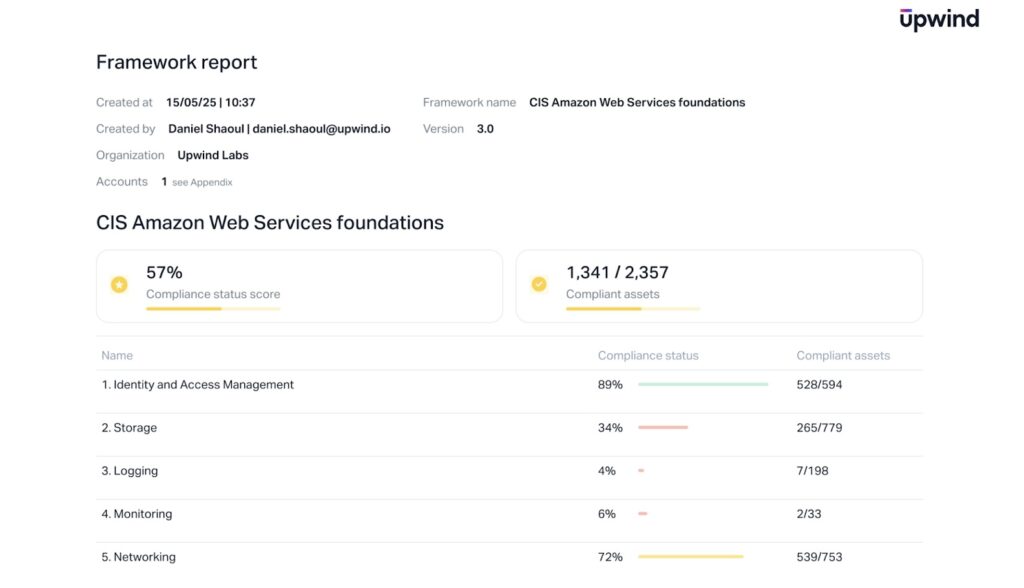The height and width of the screenshot is (588, 1024).
Task: Click the '7/198' compliant assets value
Action: [x=812, y=471]
